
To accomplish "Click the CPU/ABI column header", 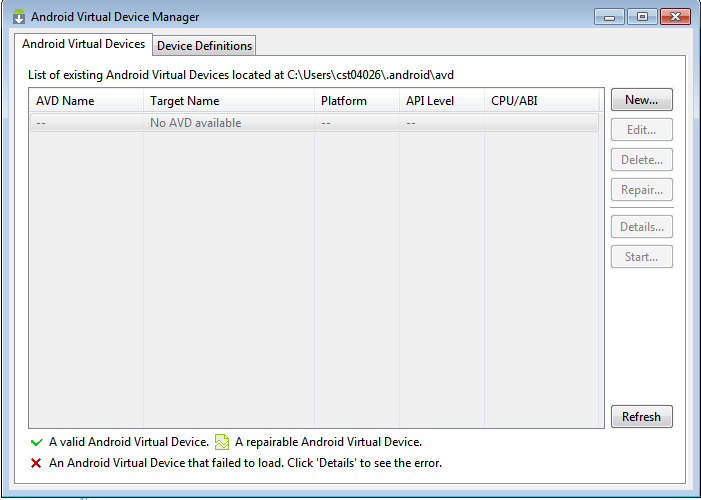I will [541, 101].
